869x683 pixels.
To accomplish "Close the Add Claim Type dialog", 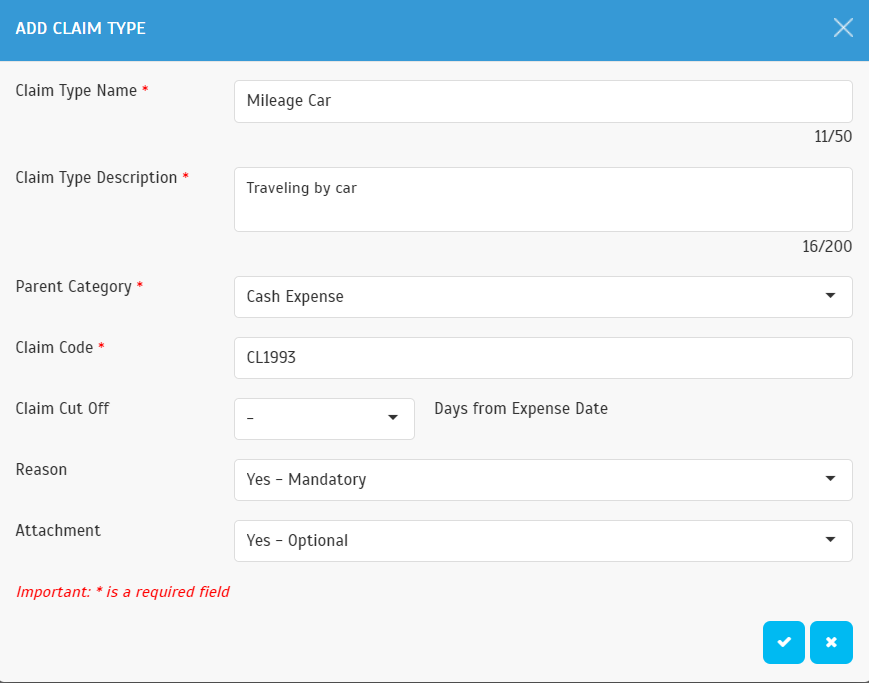I will (843, 28).
